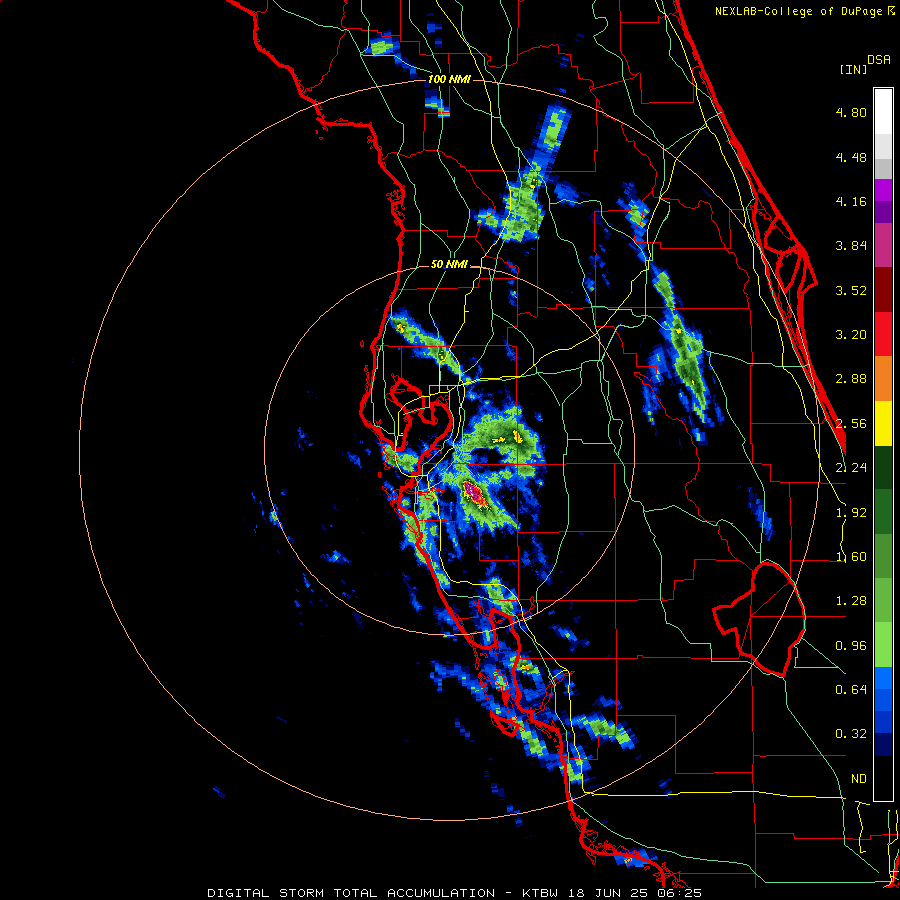Select the navy swatch just above ND

[883, 744]
